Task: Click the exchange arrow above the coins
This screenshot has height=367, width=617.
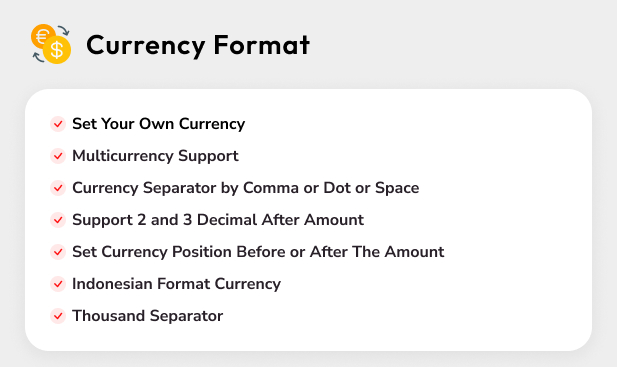Action: click(63, 30)
